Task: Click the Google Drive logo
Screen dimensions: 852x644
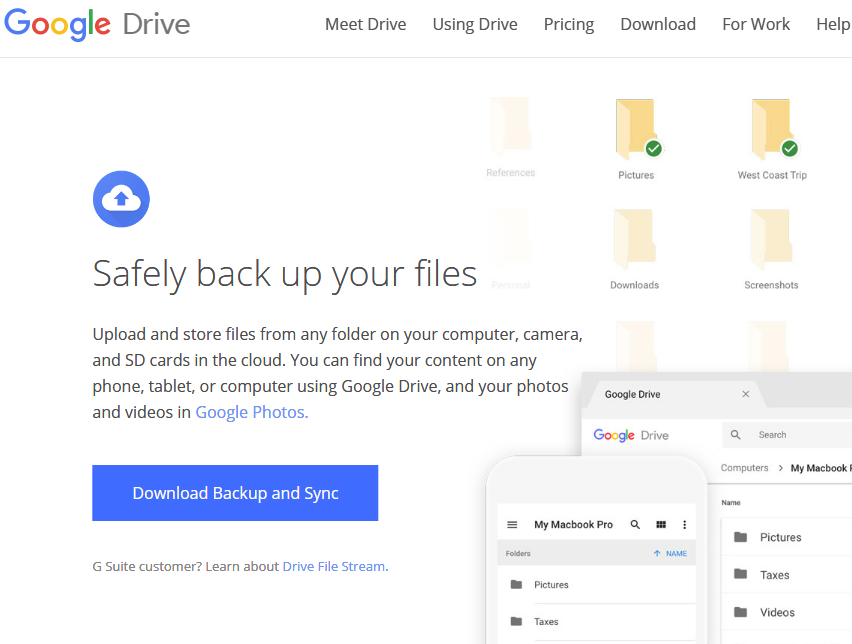Action: (97, 24)
